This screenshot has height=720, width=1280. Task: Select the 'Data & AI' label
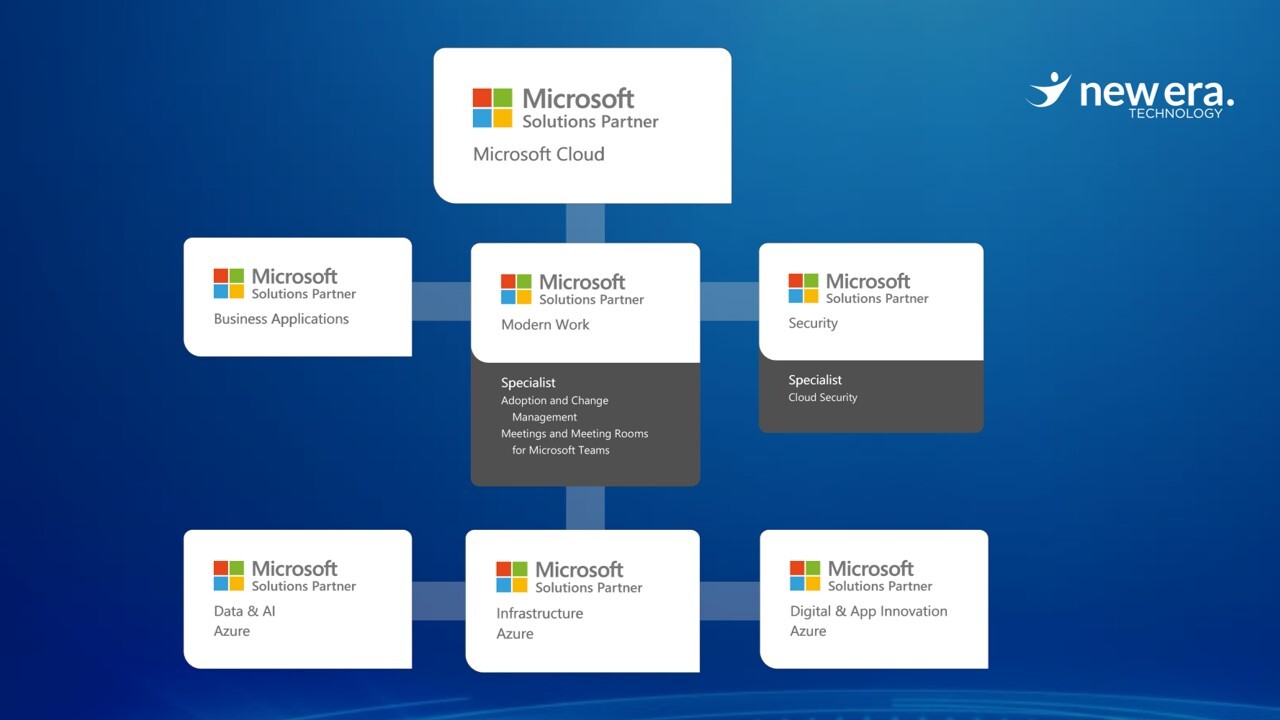[244, 611]
